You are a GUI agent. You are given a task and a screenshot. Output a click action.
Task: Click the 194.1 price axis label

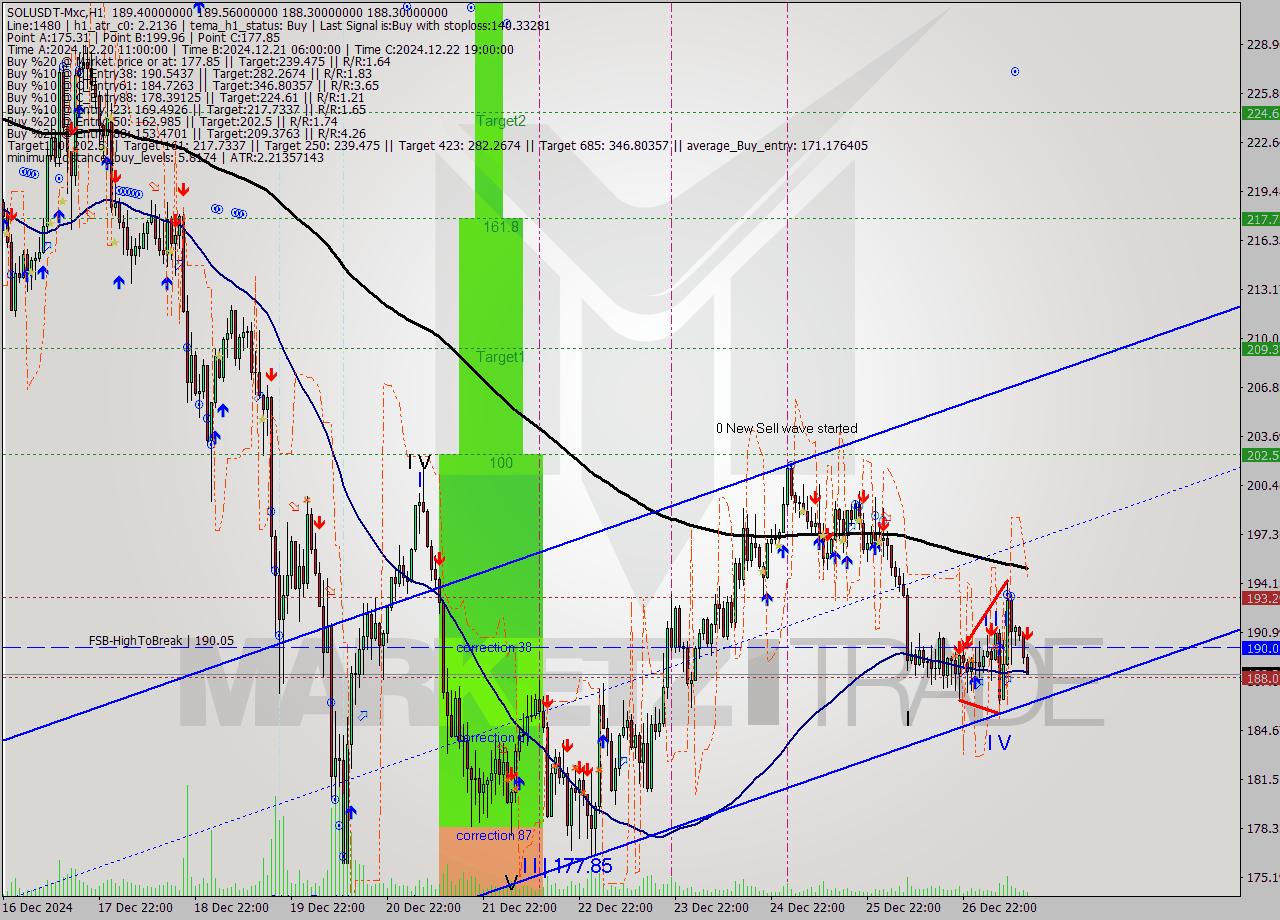(1263, 583)
